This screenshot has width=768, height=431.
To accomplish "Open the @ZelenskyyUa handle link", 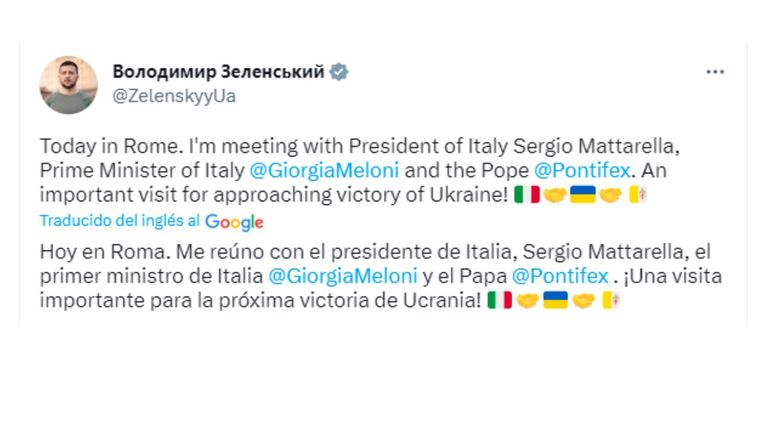I will 174,96.
